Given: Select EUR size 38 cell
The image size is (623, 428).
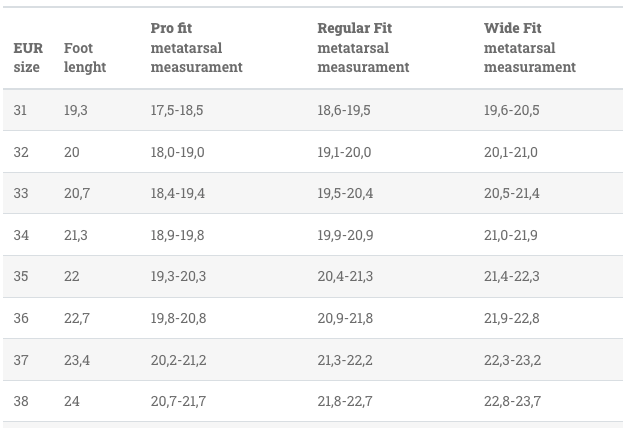Looking at the screenshot, I should pos(21,401).
